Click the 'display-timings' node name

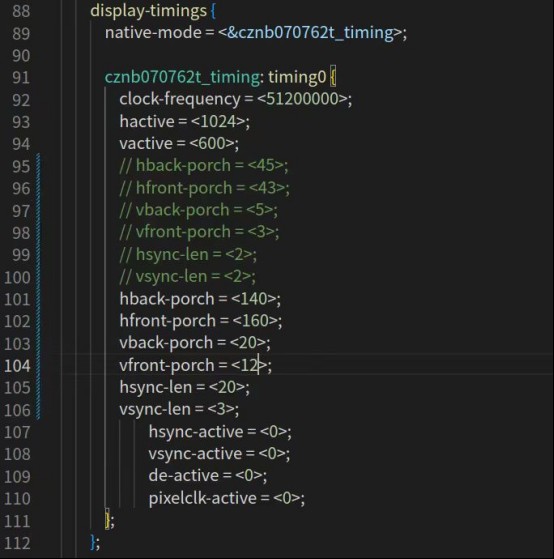click(x=148, y=11)
